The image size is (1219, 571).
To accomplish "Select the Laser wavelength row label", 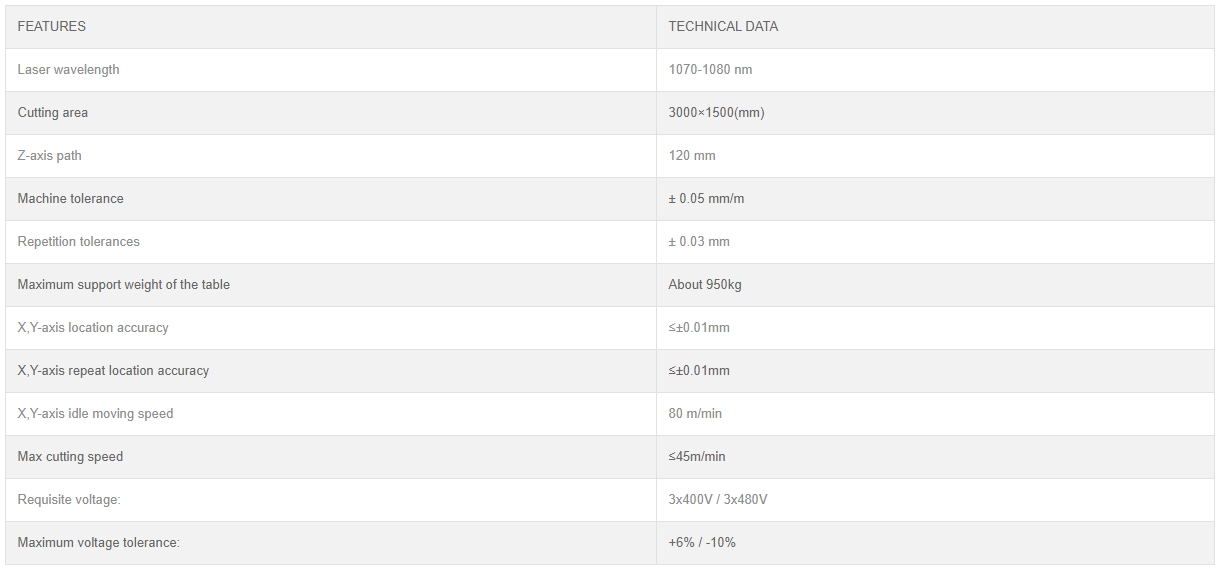I will pyautogui.click(x=68, y=70).
